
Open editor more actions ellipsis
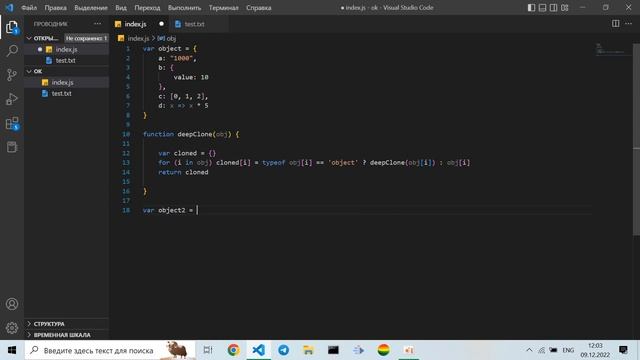[629, 24]
